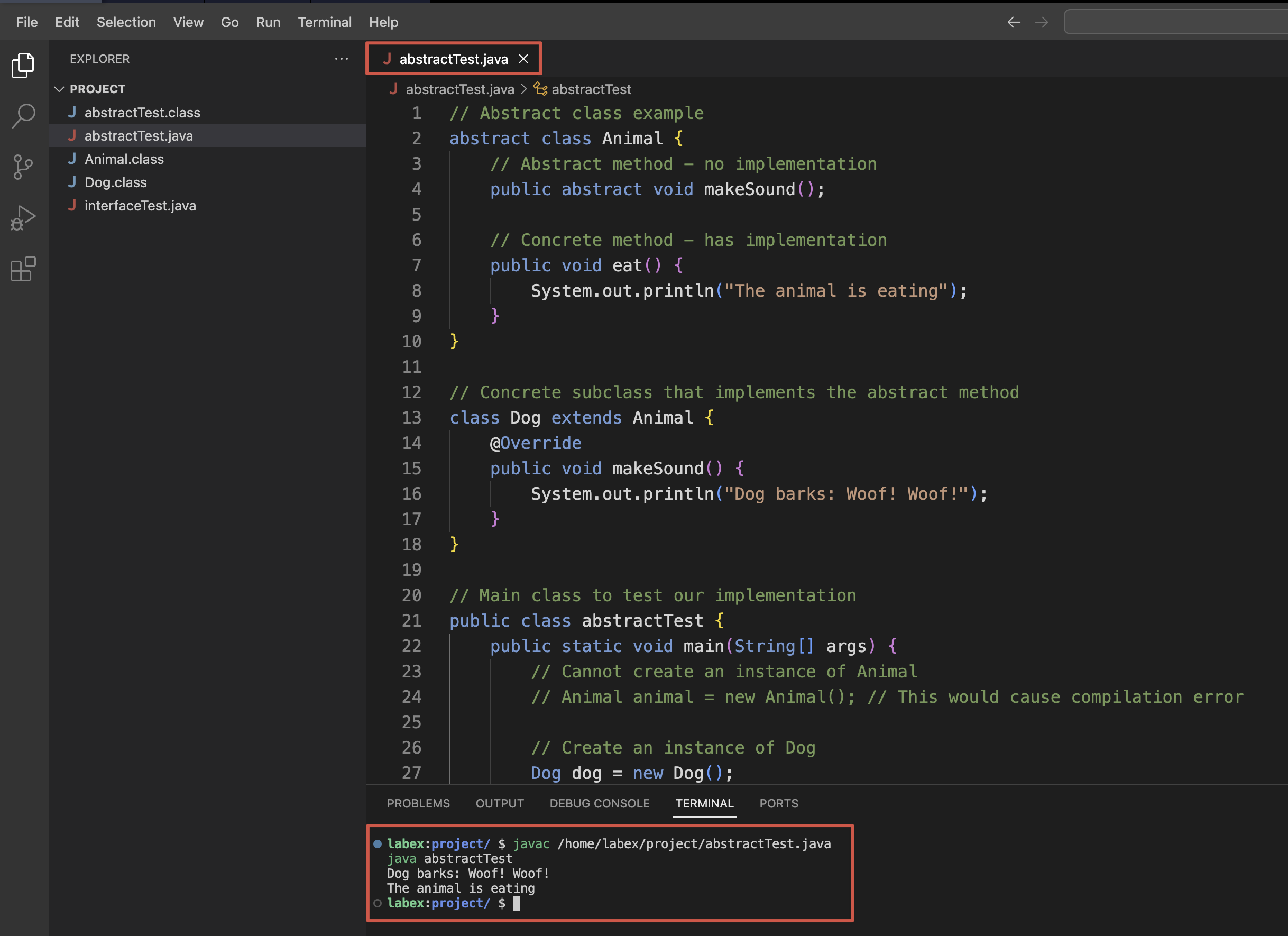Image resolution: width=1288 pixels, height=936 pixels.
Task: Open the Explorer view icon
Action: tap(23, 66)
